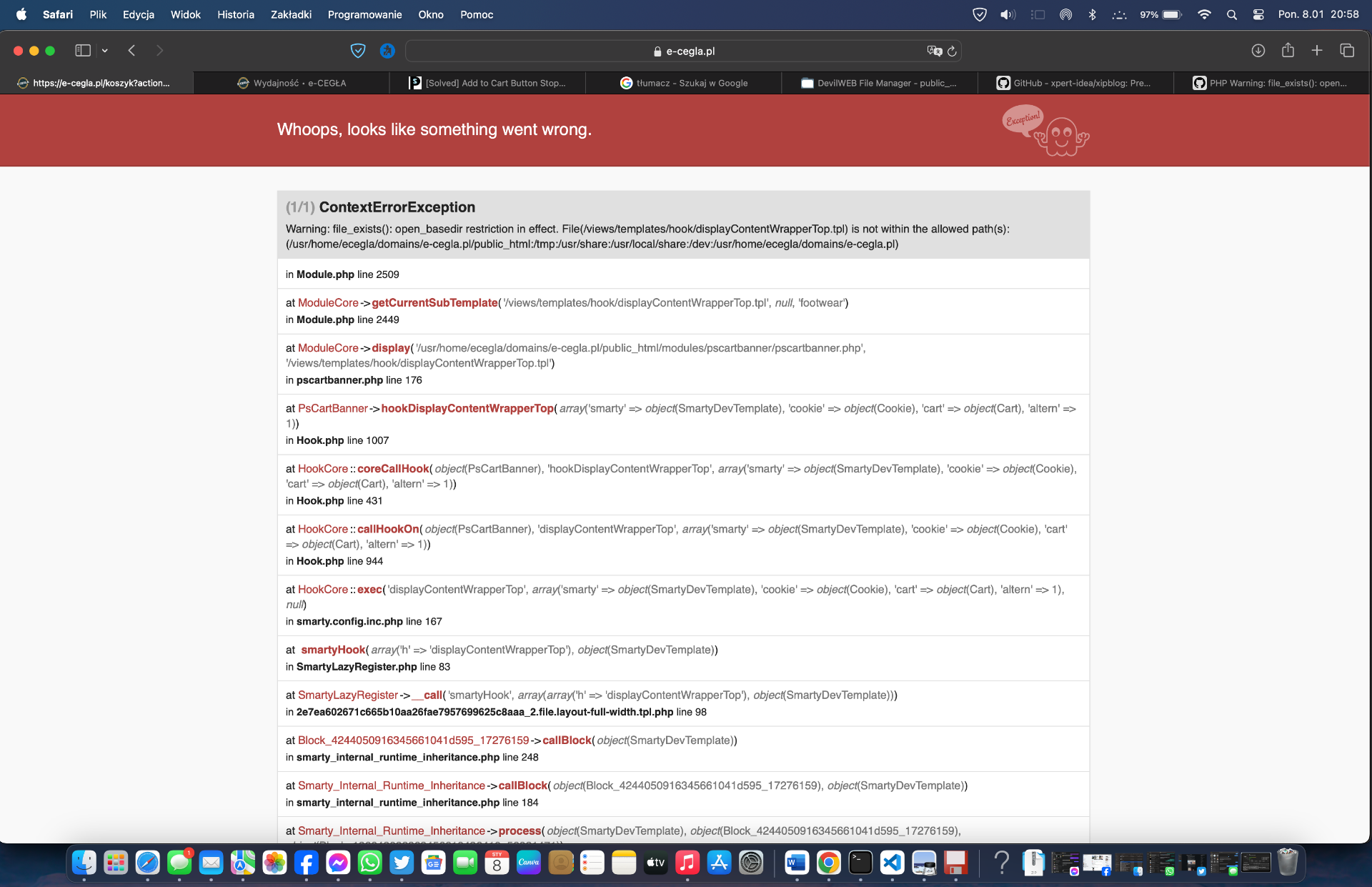
Task: Switch to the GitHub xpert-idea/xipblog tab
Action: click(1074, 83)
